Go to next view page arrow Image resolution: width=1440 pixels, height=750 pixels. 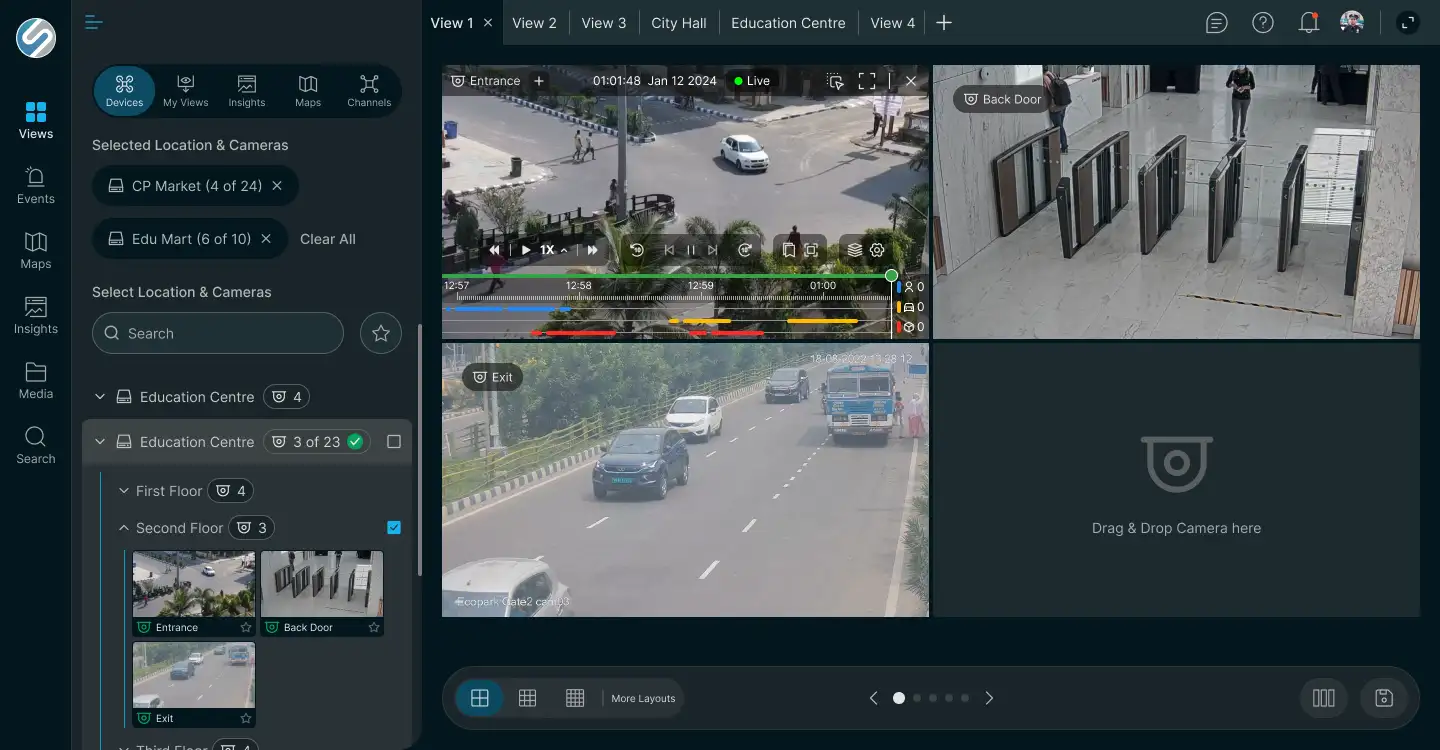(989, 698)
